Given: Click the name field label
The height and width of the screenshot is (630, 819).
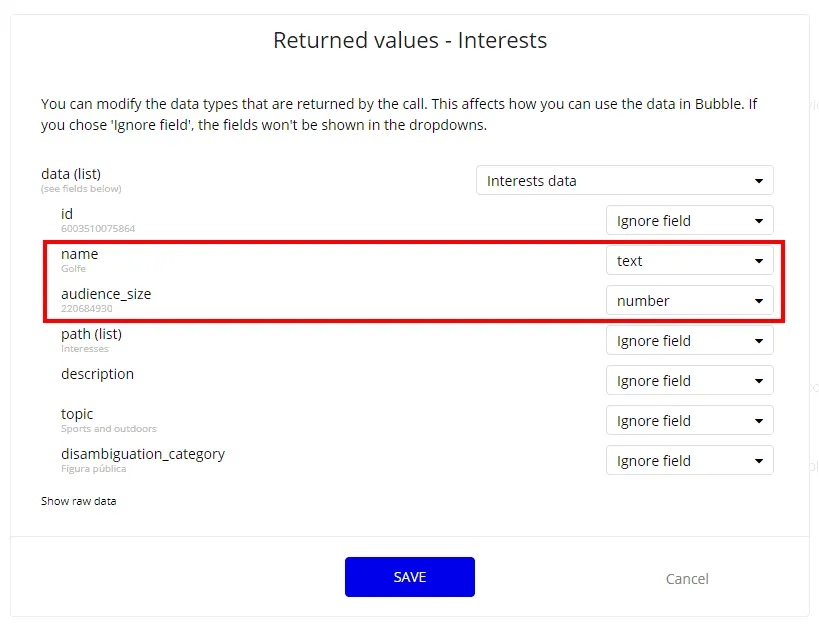Looking at the screenshot, I should (79, 254).
